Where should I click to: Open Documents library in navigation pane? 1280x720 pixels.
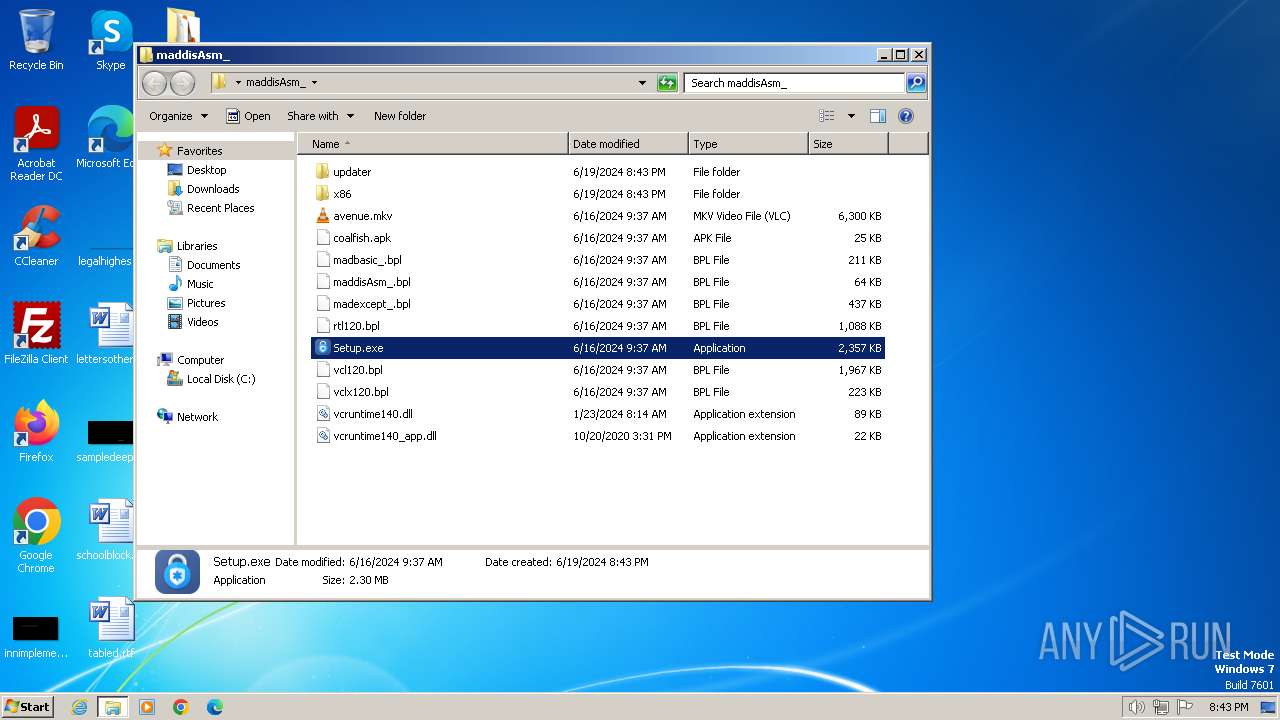click(213, 265)
